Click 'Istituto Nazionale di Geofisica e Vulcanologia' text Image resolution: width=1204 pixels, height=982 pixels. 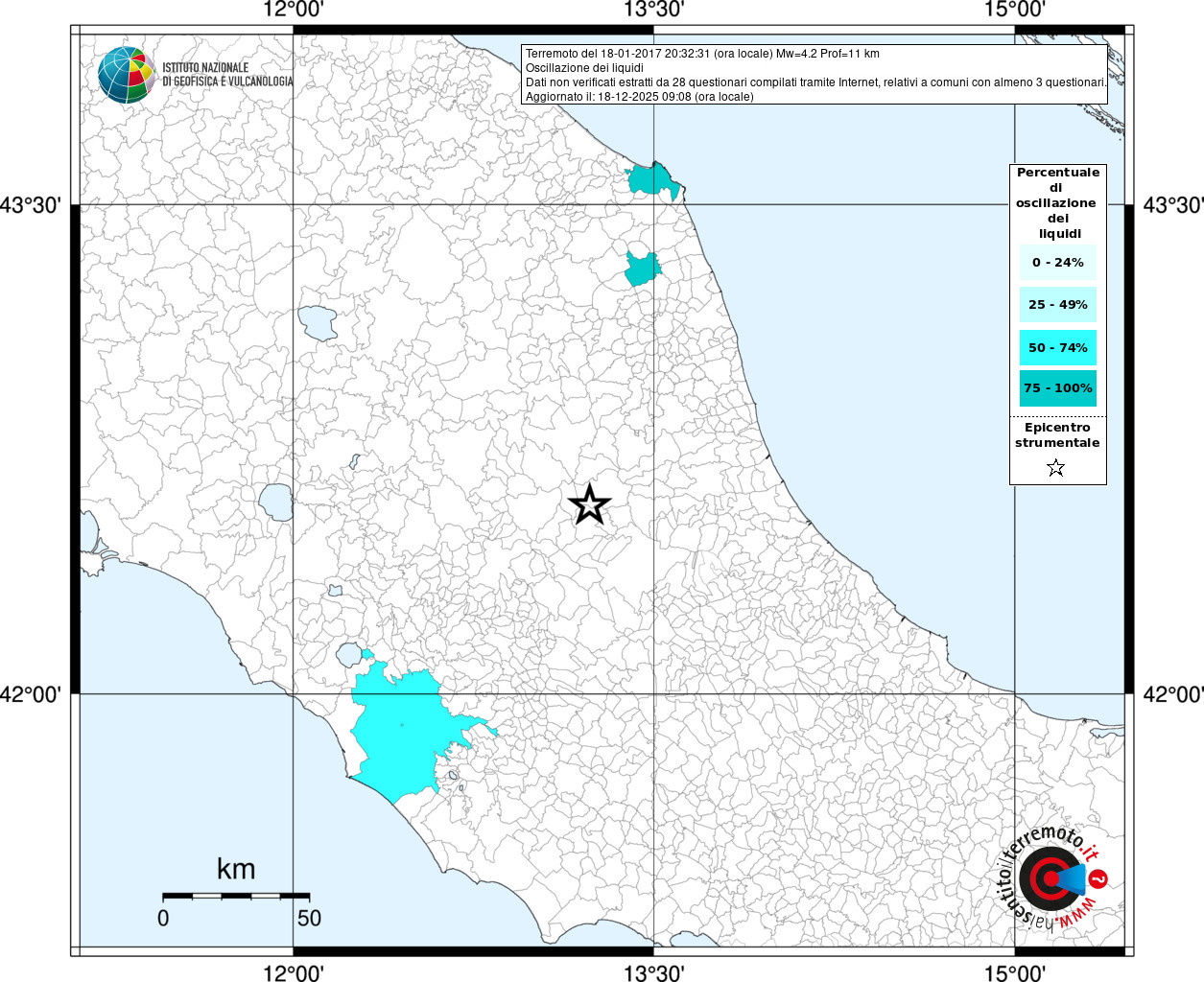click(227, 75)
